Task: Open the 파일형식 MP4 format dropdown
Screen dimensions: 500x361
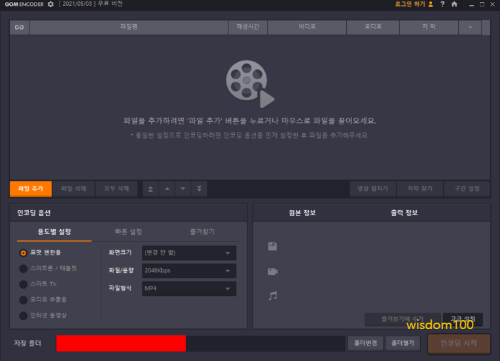Action: tap(189, 288)
